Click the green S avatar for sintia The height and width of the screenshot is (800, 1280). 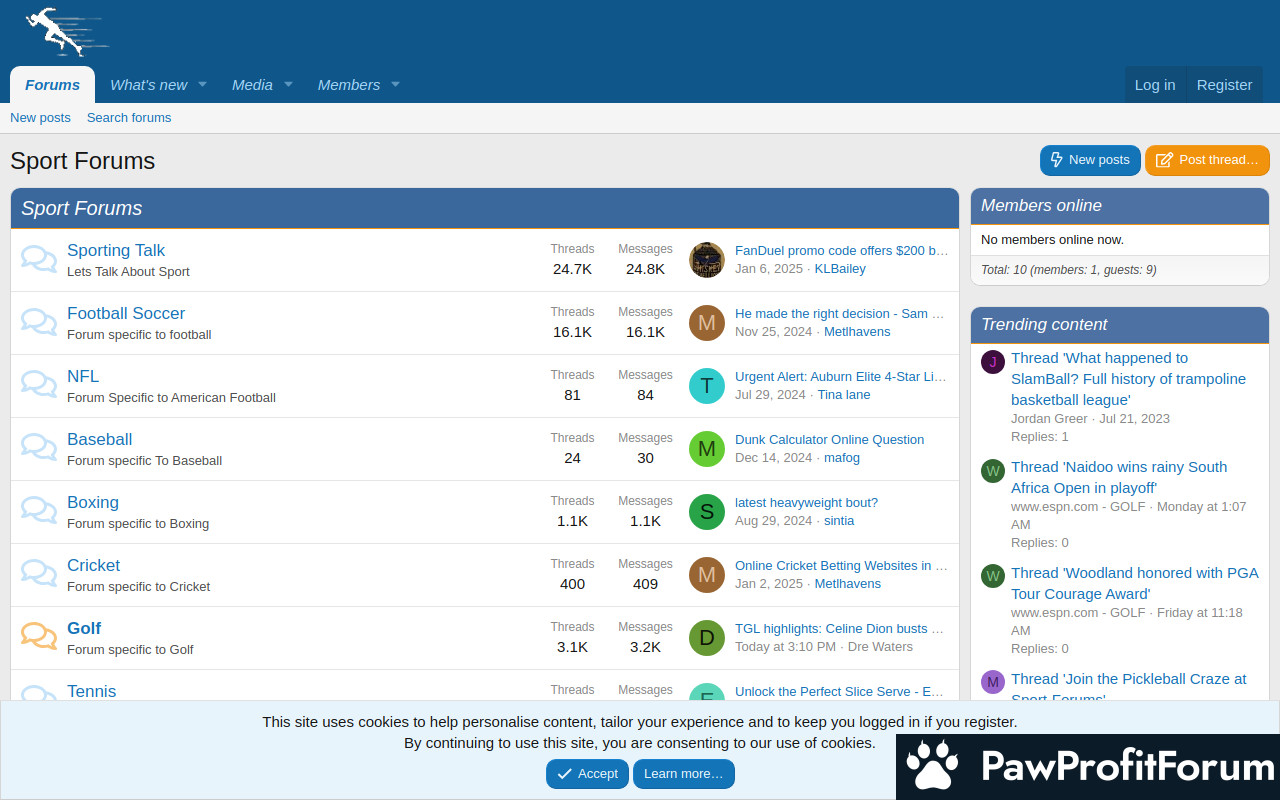pyautogui.click(x=706, y=512)
